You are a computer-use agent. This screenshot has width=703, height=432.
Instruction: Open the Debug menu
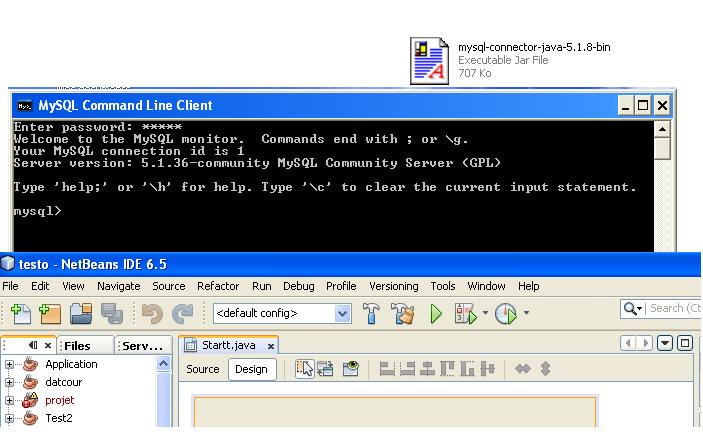299,286
